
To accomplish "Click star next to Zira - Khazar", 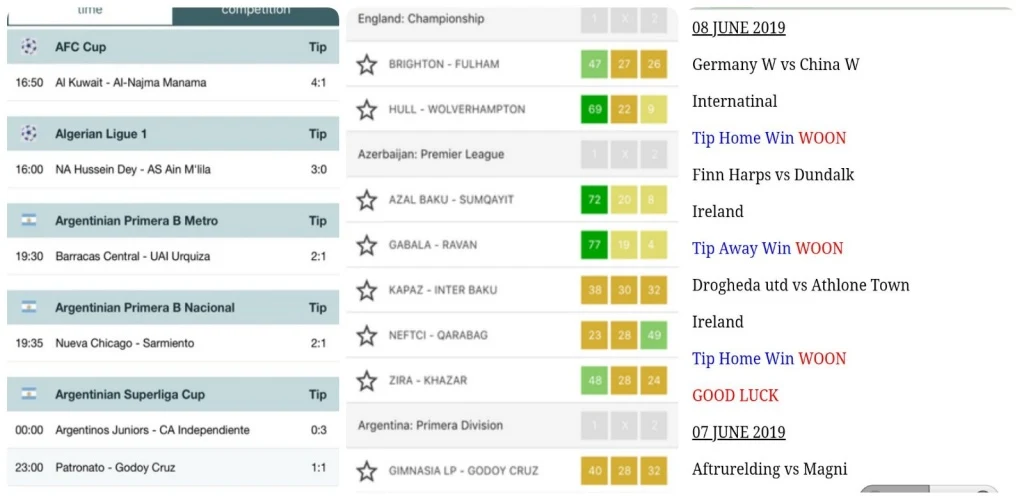I will pos(367,380).
